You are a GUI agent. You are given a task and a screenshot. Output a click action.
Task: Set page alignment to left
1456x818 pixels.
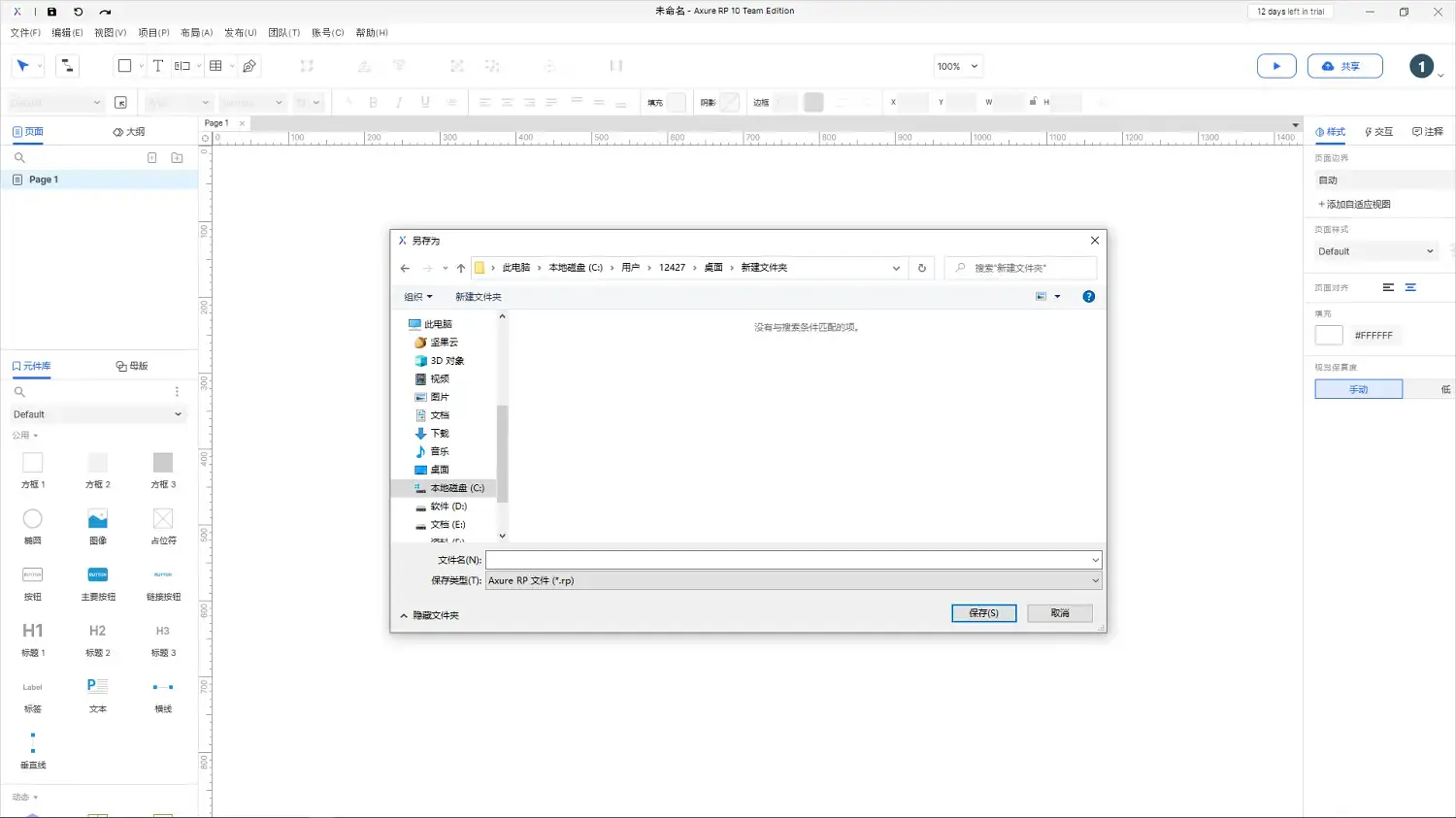coord(1388,287)
